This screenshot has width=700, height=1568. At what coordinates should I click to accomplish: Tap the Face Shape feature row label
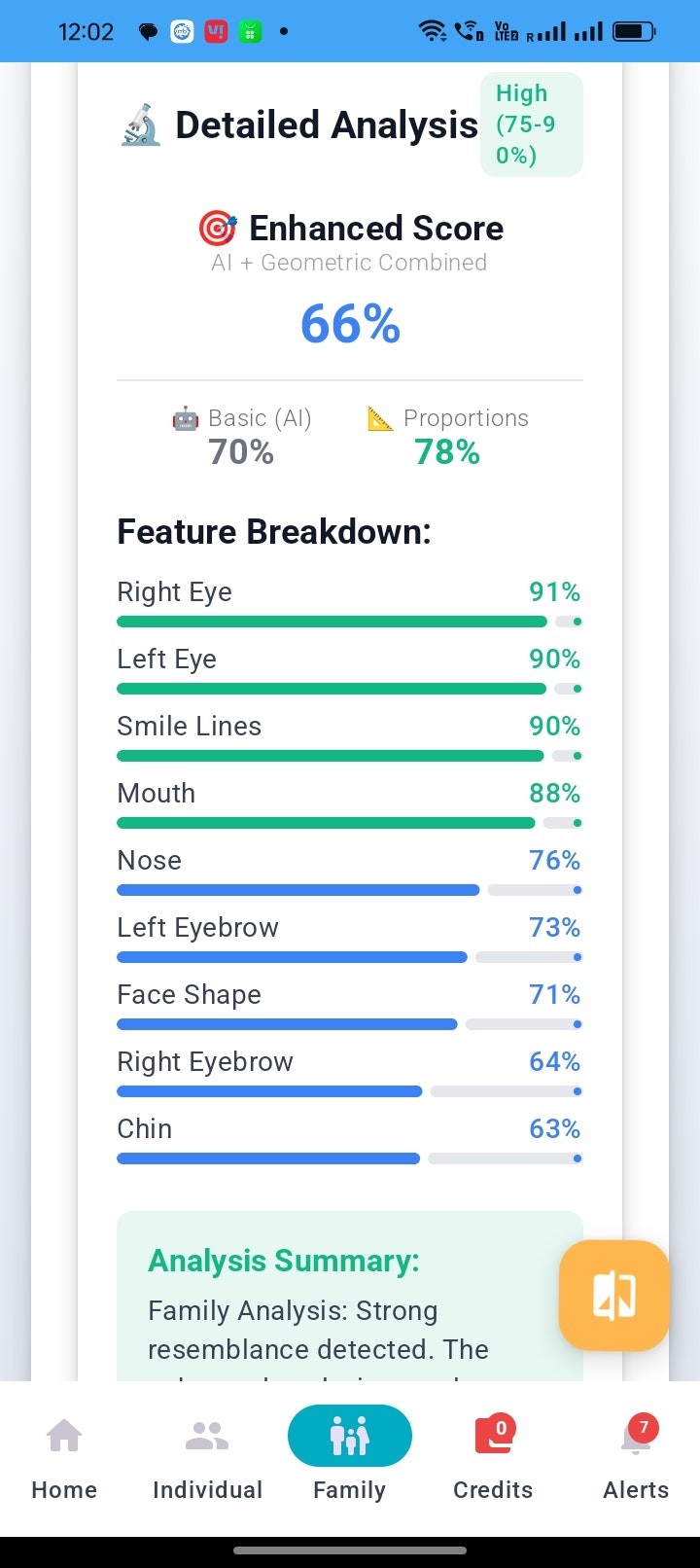point(189,995)
